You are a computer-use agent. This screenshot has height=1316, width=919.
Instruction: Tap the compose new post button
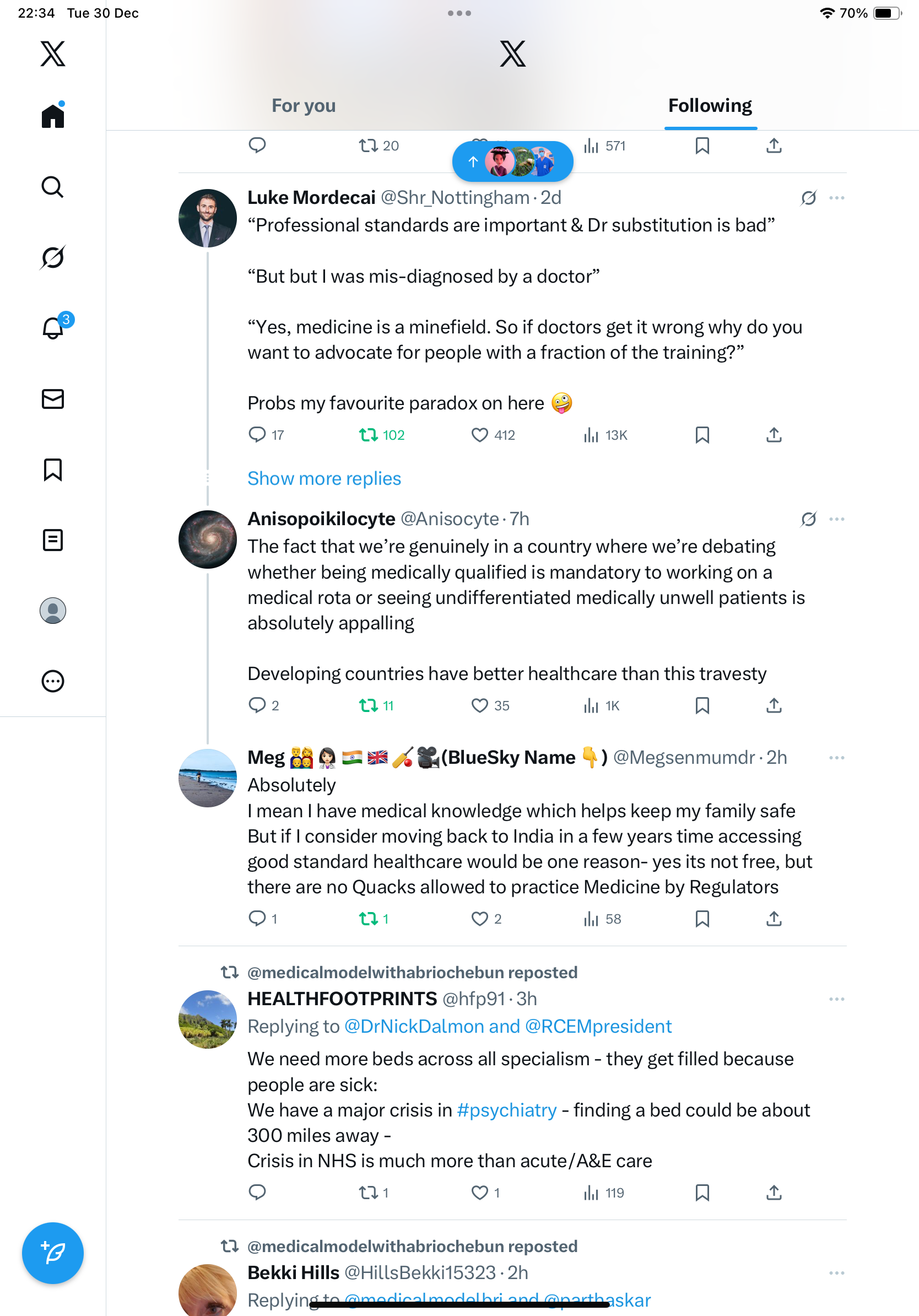53,1253
